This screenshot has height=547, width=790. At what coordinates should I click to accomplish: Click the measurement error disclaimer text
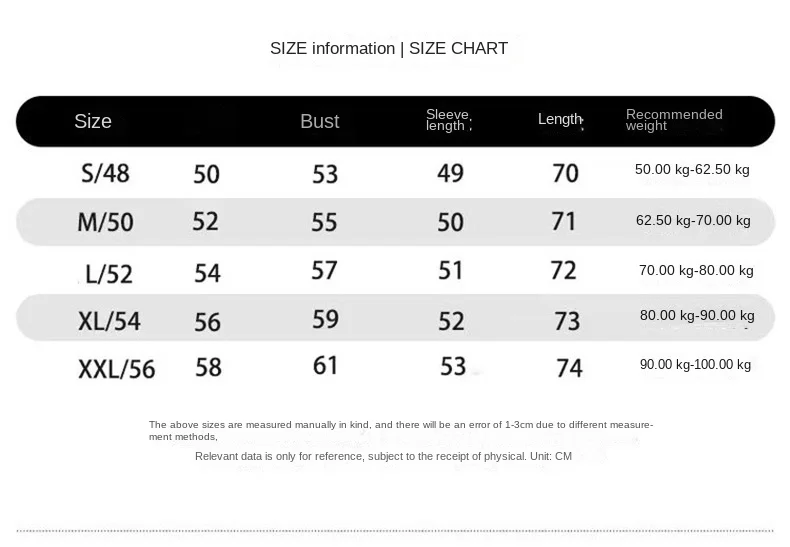400,430
